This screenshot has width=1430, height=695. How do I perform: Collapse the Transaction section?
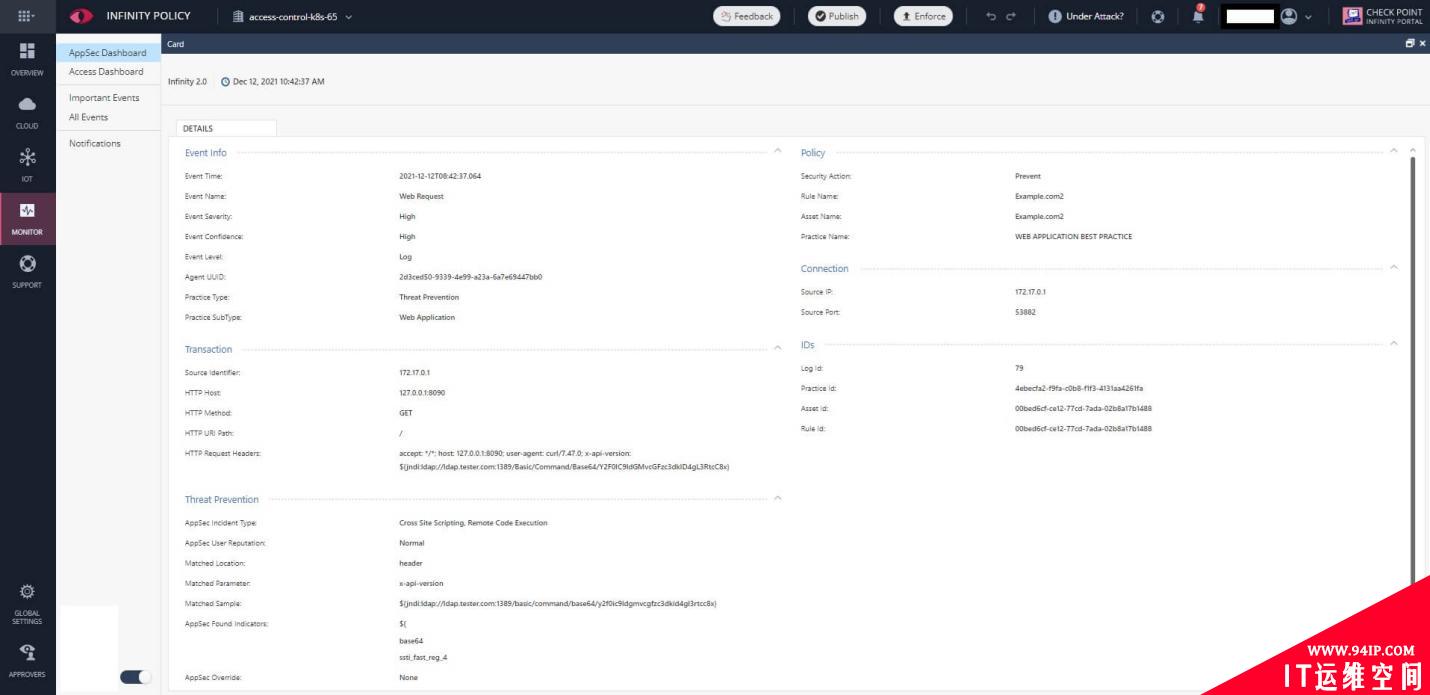click(778, 348)
